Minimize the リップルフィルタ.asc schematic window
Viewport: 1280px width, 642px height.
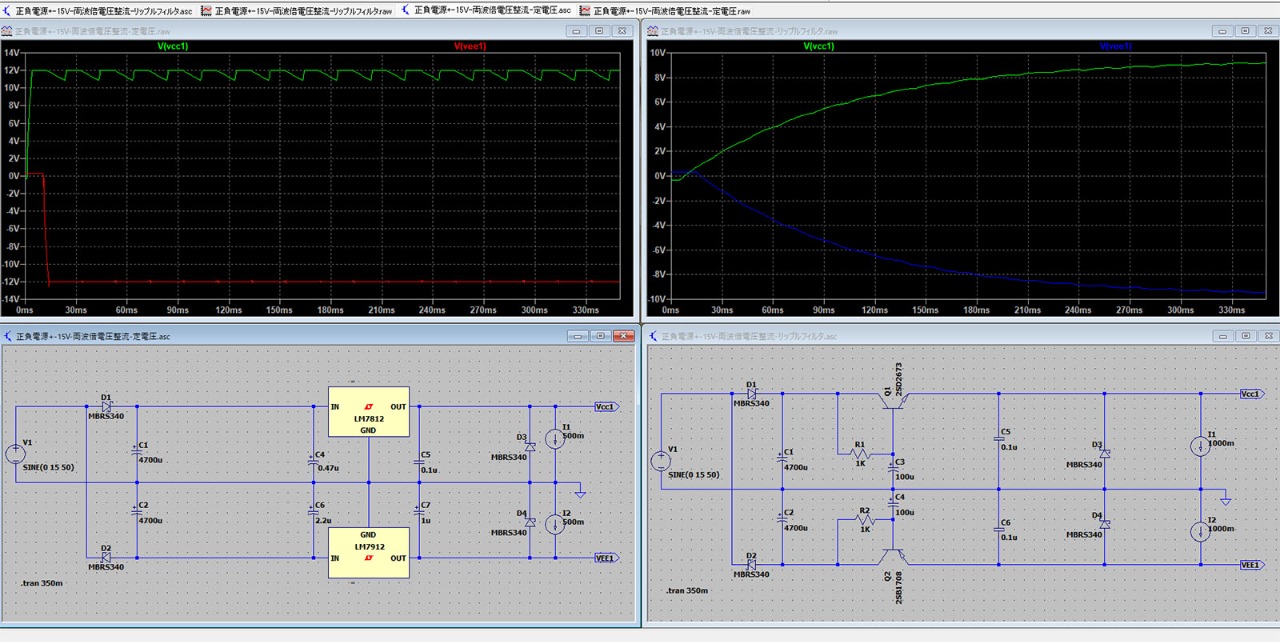pyautogui.click(x=1223, y=336)
